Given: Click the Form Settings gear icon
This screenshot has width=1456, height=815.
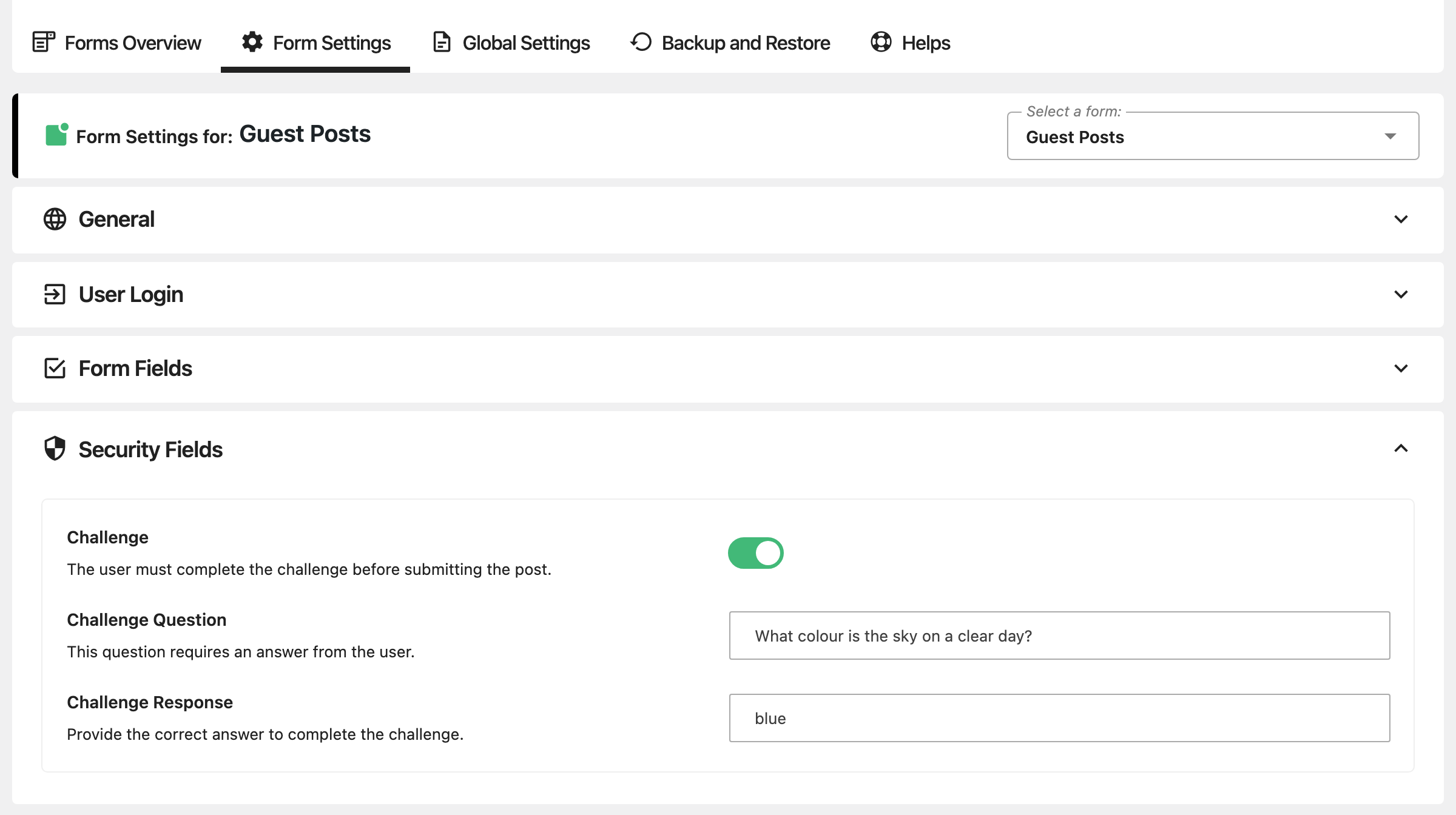Looking at the screenshot, I should (x=252, y=42).
